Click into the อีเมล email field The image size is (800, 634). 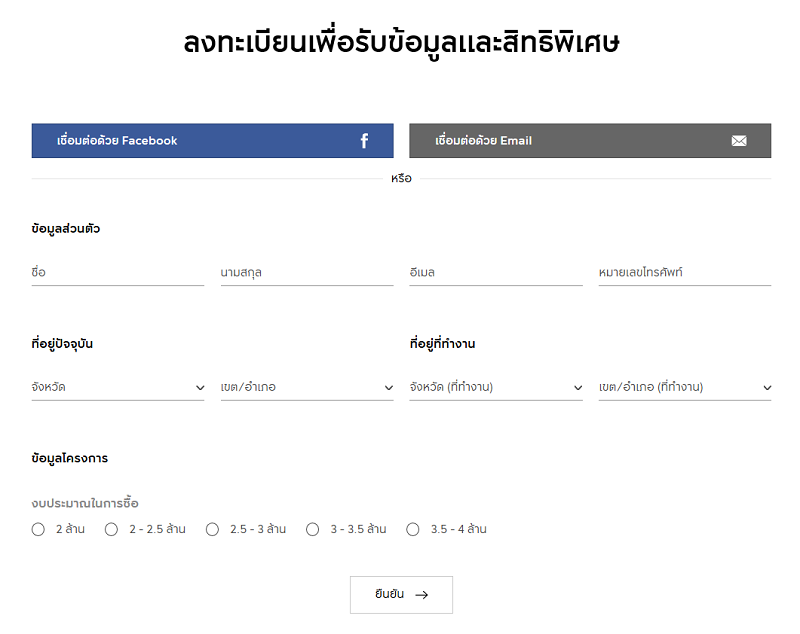point(496,273)
